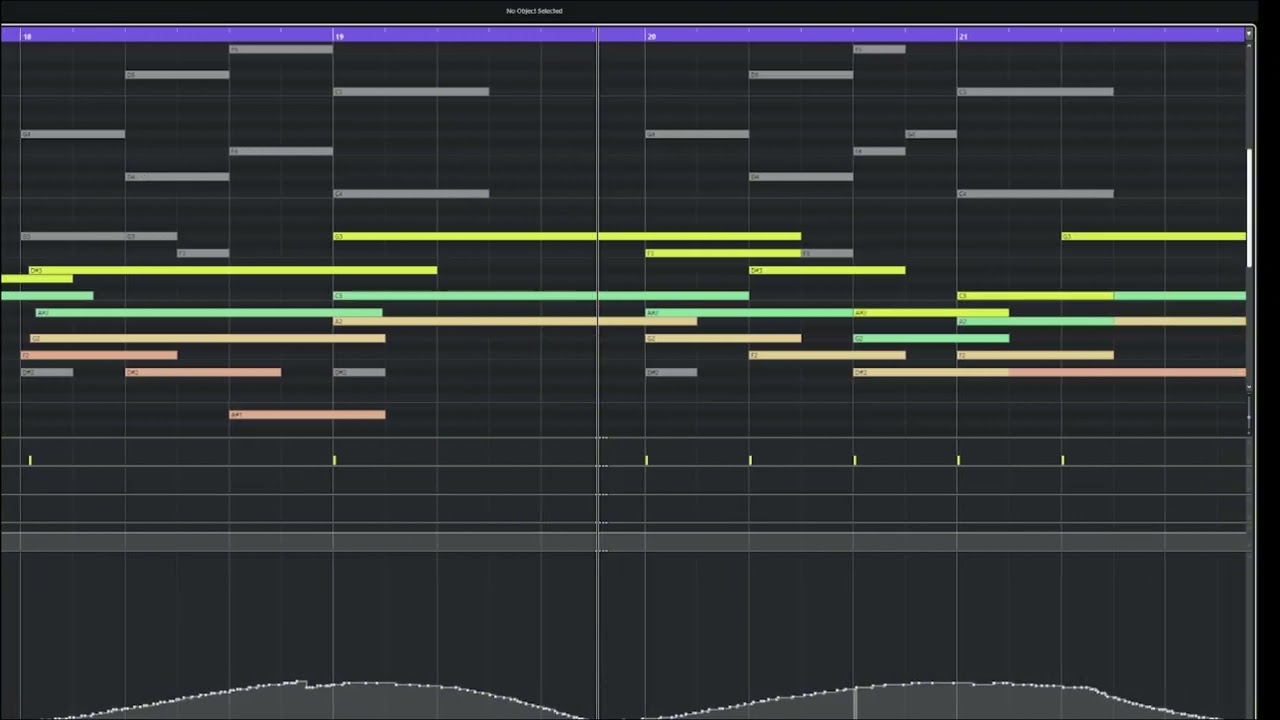The height and width of the screenshot is (720, 1280).
Task: Select the green G2 note in bar 20
Action: pyautogui.click(x=931, y=338)
